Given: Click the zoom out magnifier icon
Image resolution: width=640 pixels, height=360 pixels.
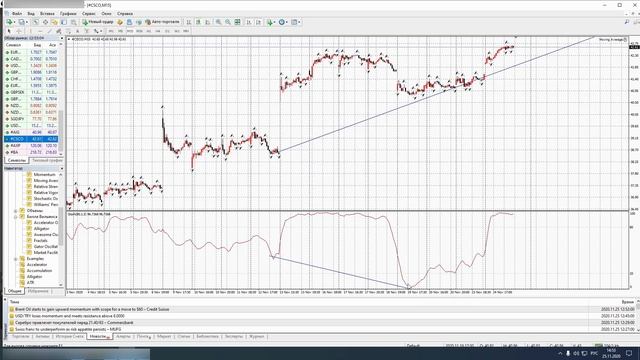Looking at the screenshot, I should point(228,22).
